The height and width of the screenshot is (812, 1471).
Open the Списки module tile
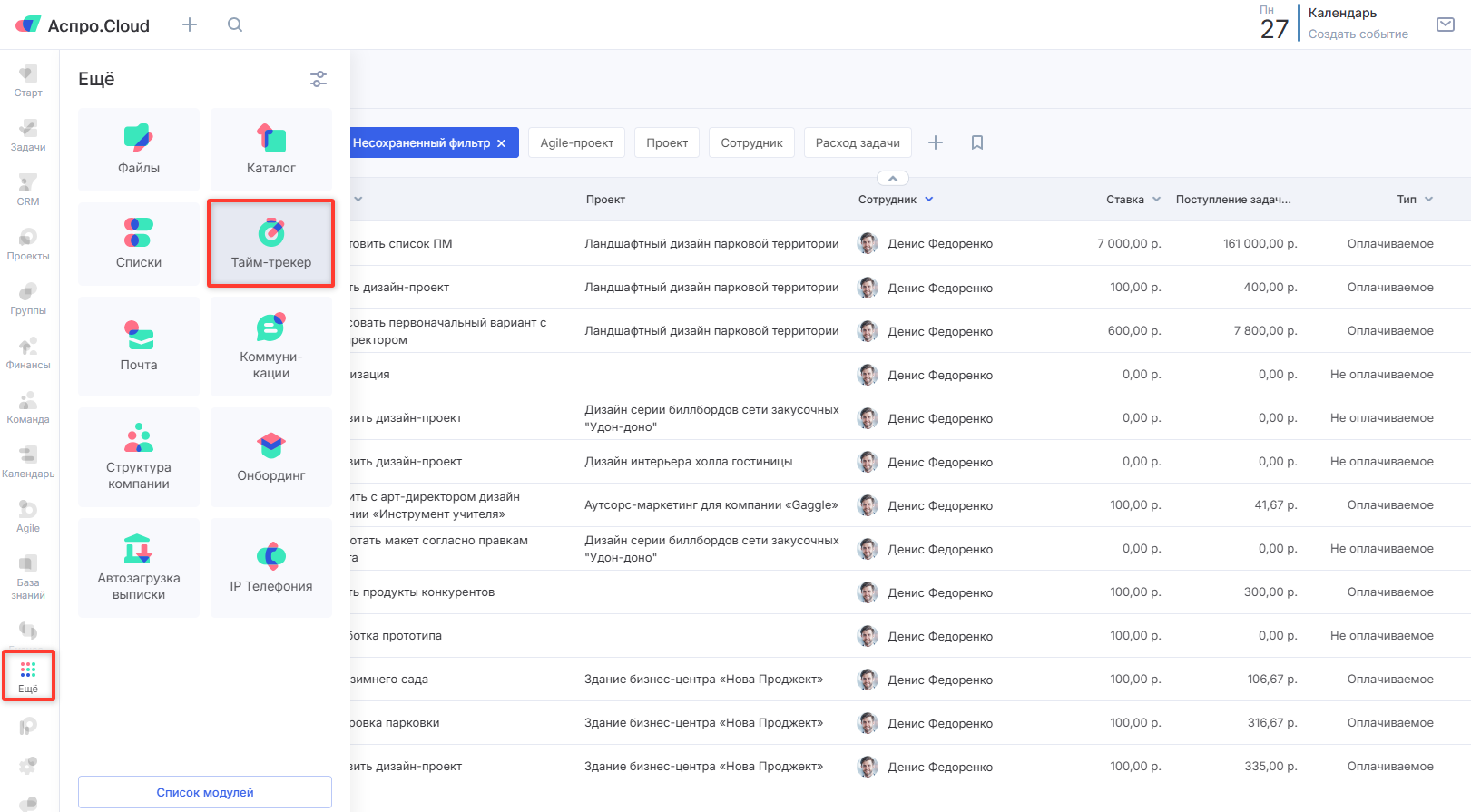(x=139, y=244)
